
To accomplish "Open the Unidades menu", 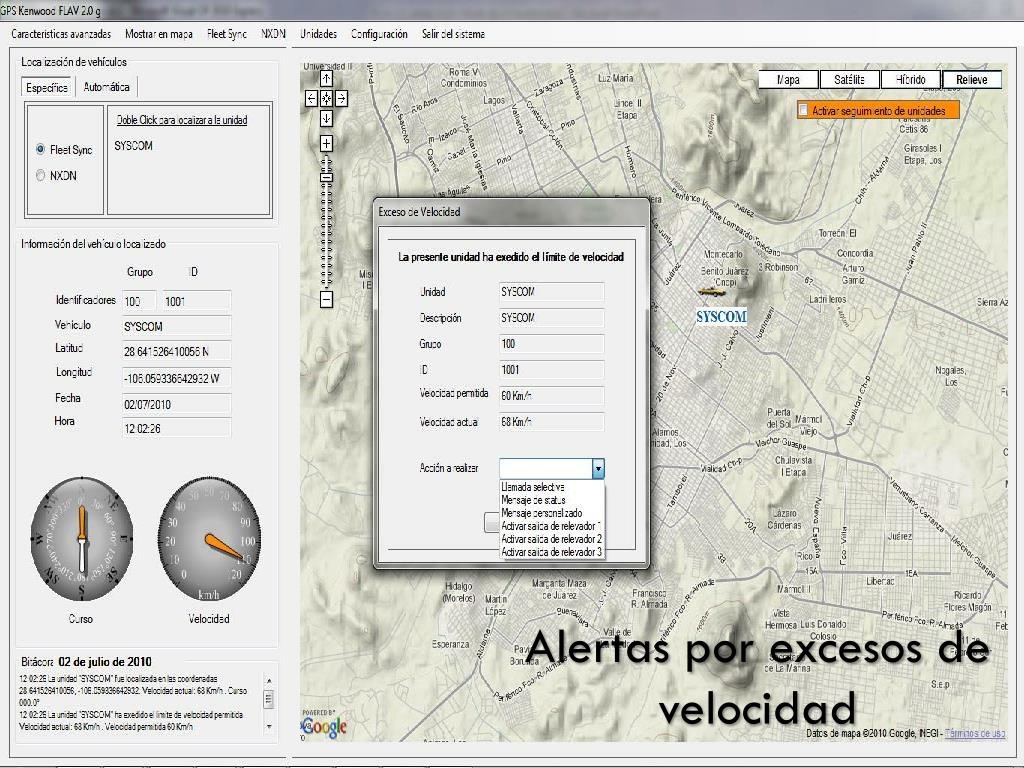I will pos(319,34).
